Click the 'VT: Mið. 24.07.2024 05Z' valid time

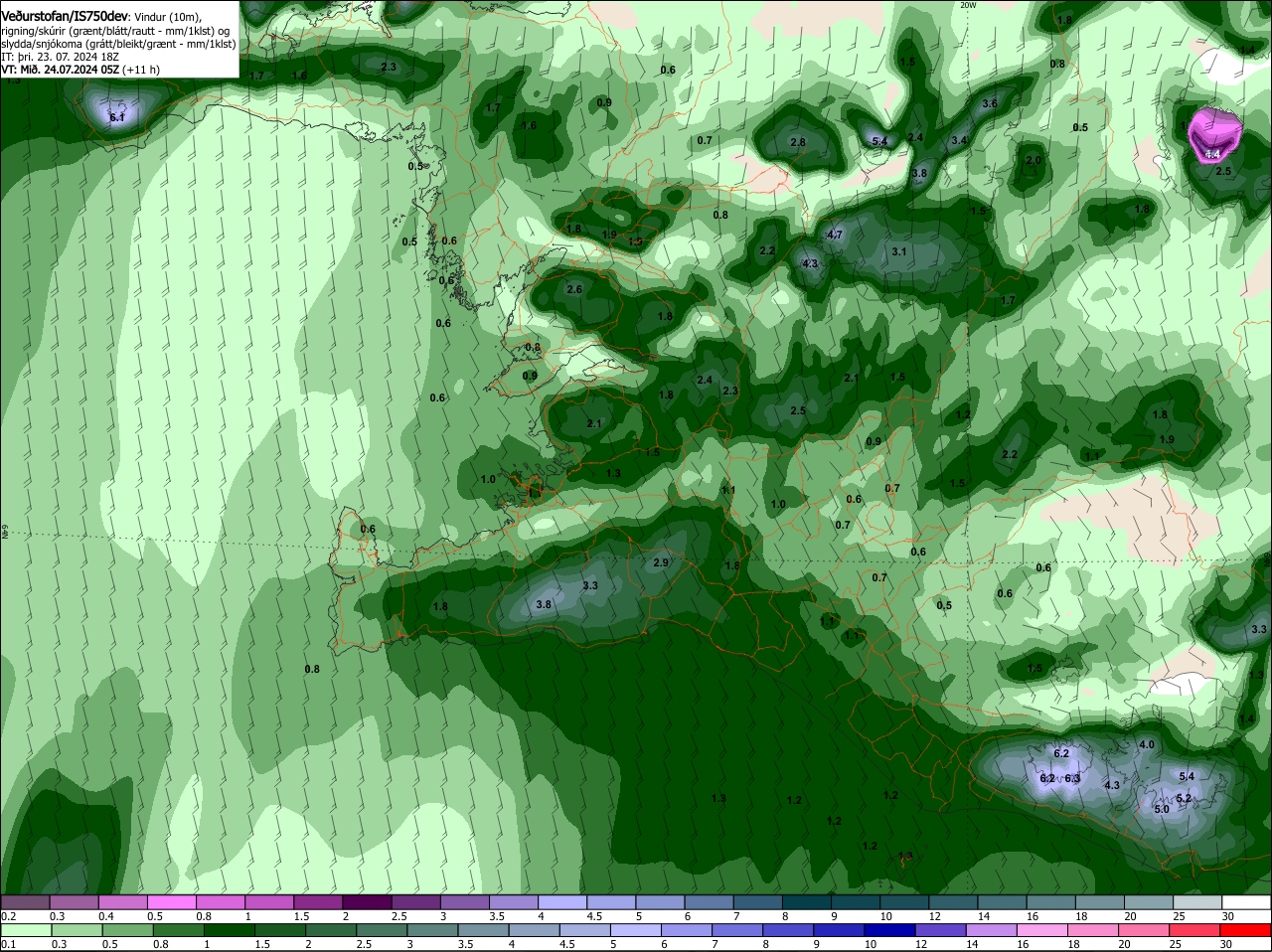[61, 70]
